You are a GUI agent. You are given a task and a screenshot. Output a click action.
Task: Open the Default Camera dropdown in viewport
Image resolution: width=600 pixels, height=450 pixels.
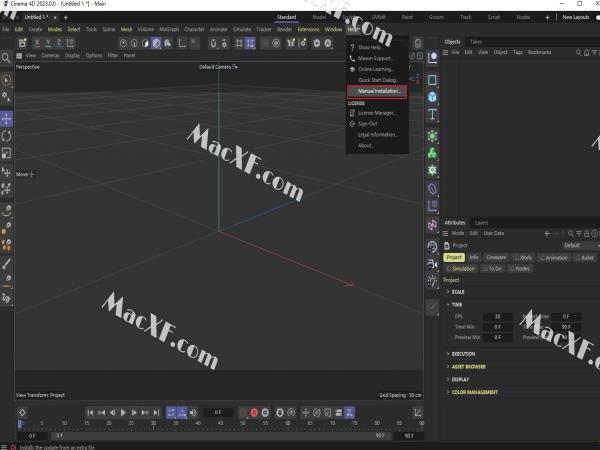[x=218, y=67]
